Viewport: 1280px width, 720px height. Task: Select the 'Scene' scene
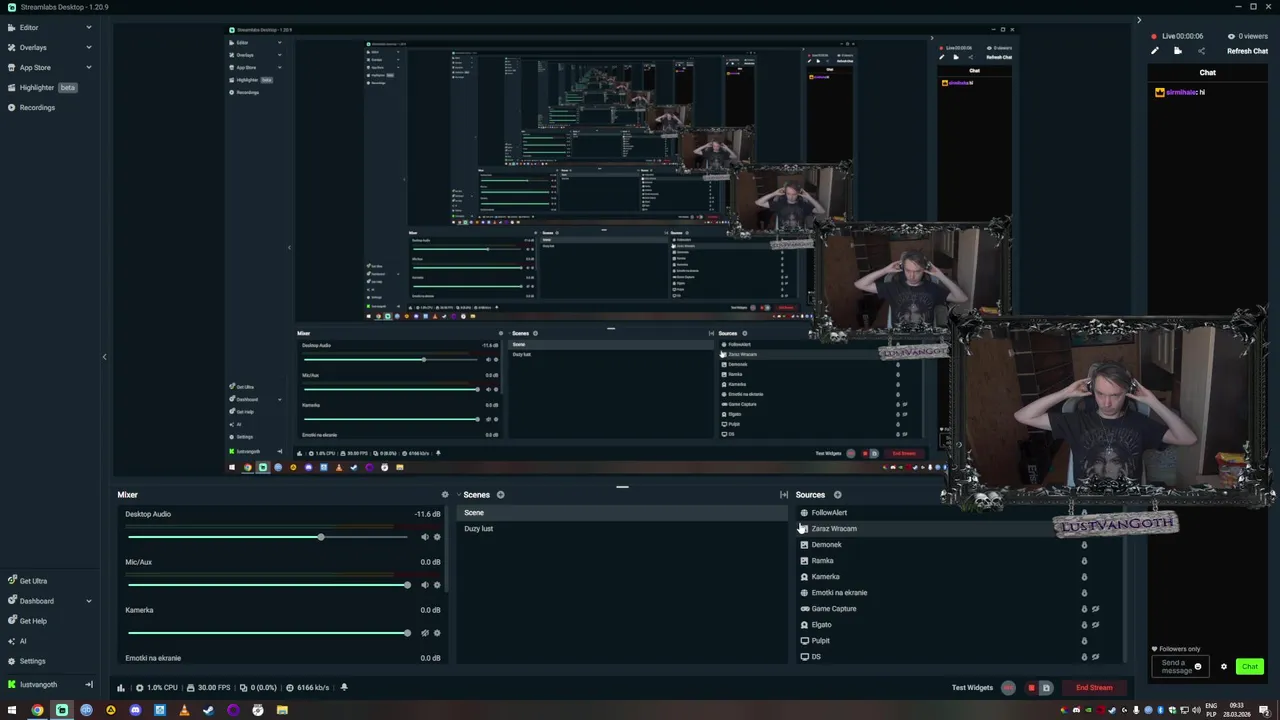click(622, 513)
